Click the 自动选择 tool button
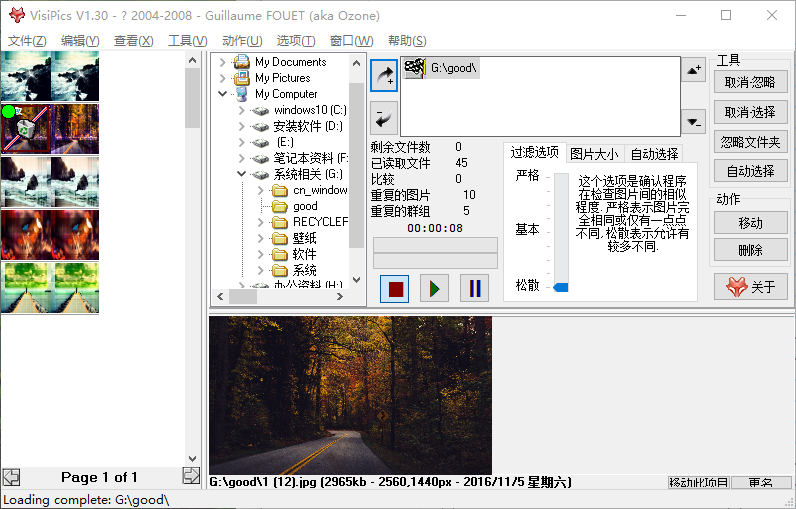The width and height of the screenshot is (796, 509). [750, 171]
